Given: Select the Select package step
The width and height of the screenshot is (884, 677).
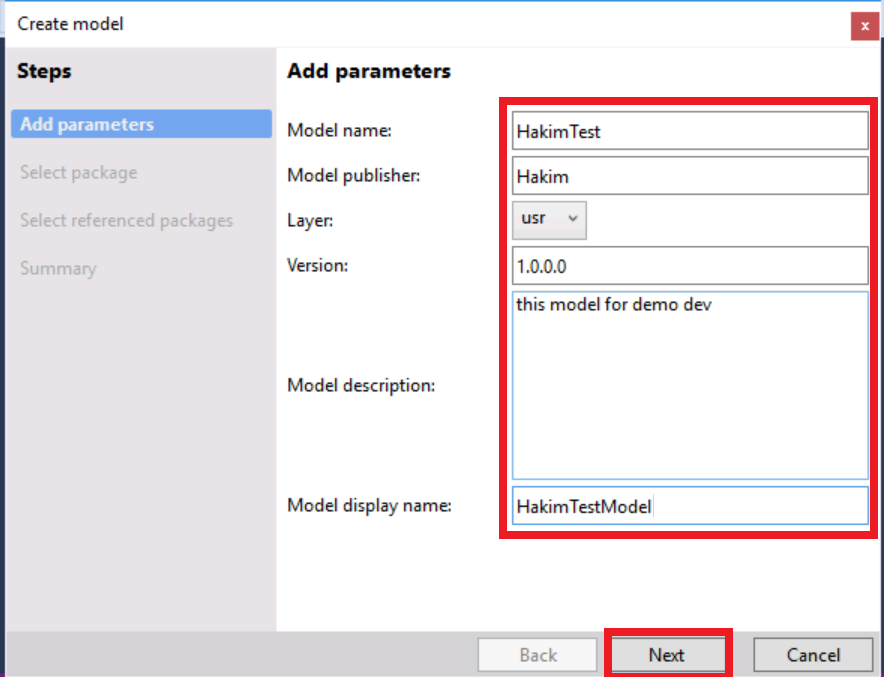Looking at the screenshot, I should 79,173.
